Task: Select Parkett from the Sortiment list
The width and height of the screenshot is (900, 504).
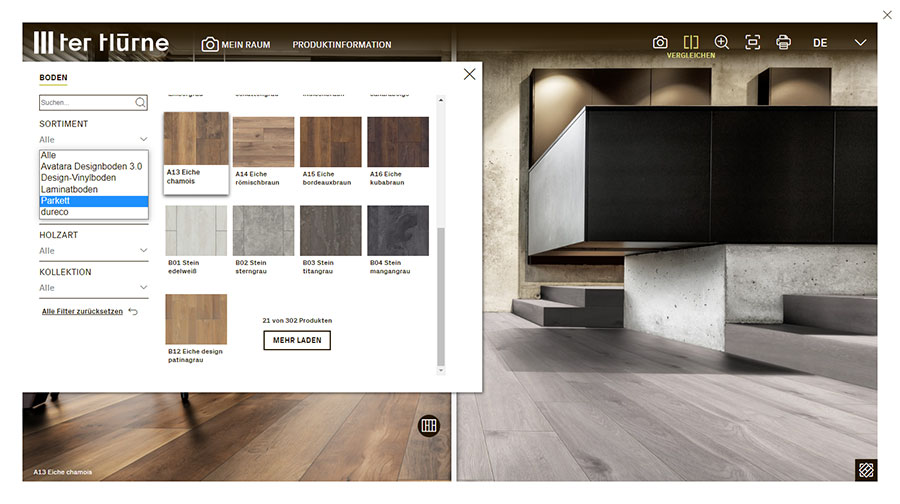Action: (x=93, y=201)
